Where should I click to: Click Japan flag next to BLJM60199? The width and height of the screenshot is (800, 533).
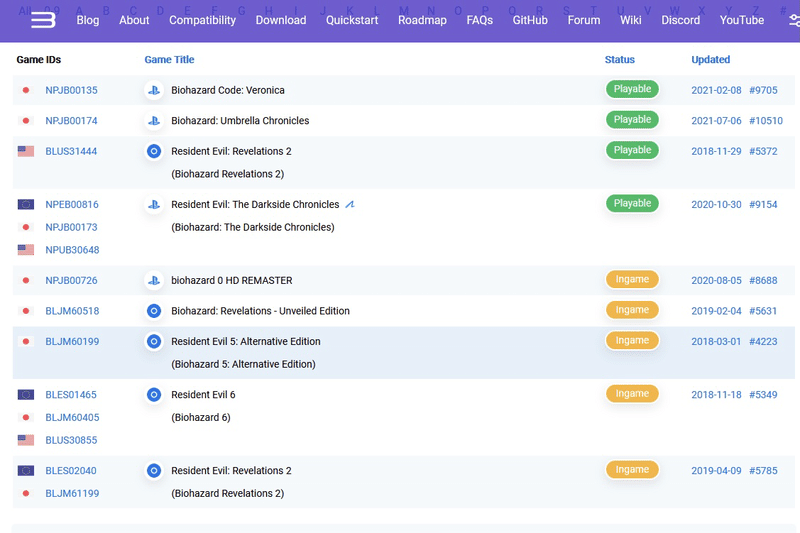tap(26, 342)
